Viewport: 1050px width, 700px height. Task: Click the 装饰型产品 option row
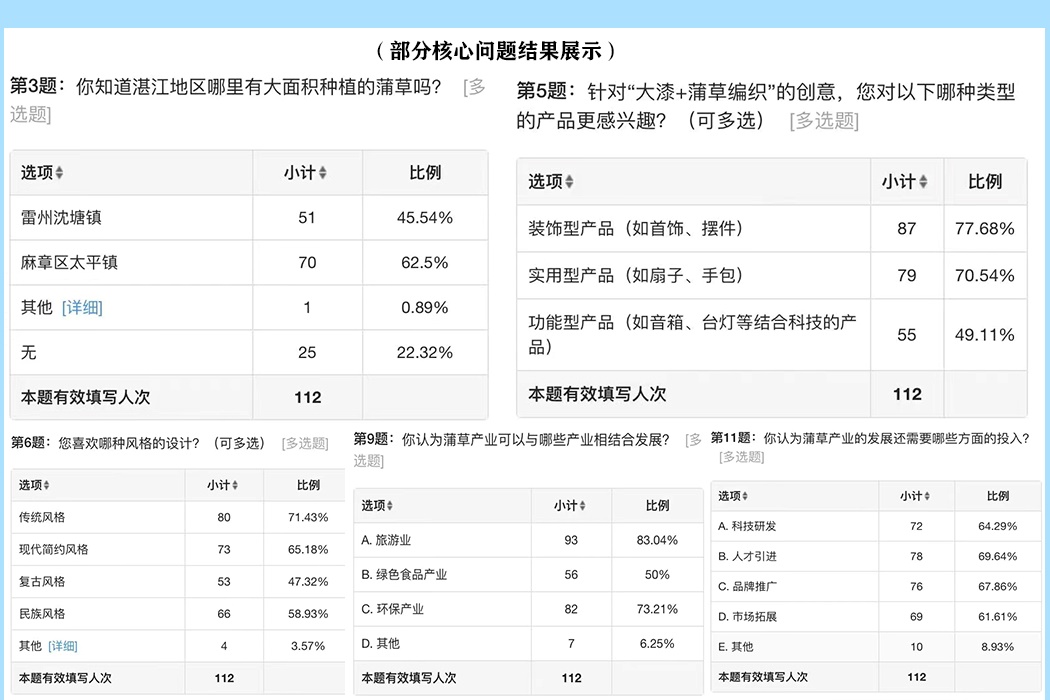(772, 228)
